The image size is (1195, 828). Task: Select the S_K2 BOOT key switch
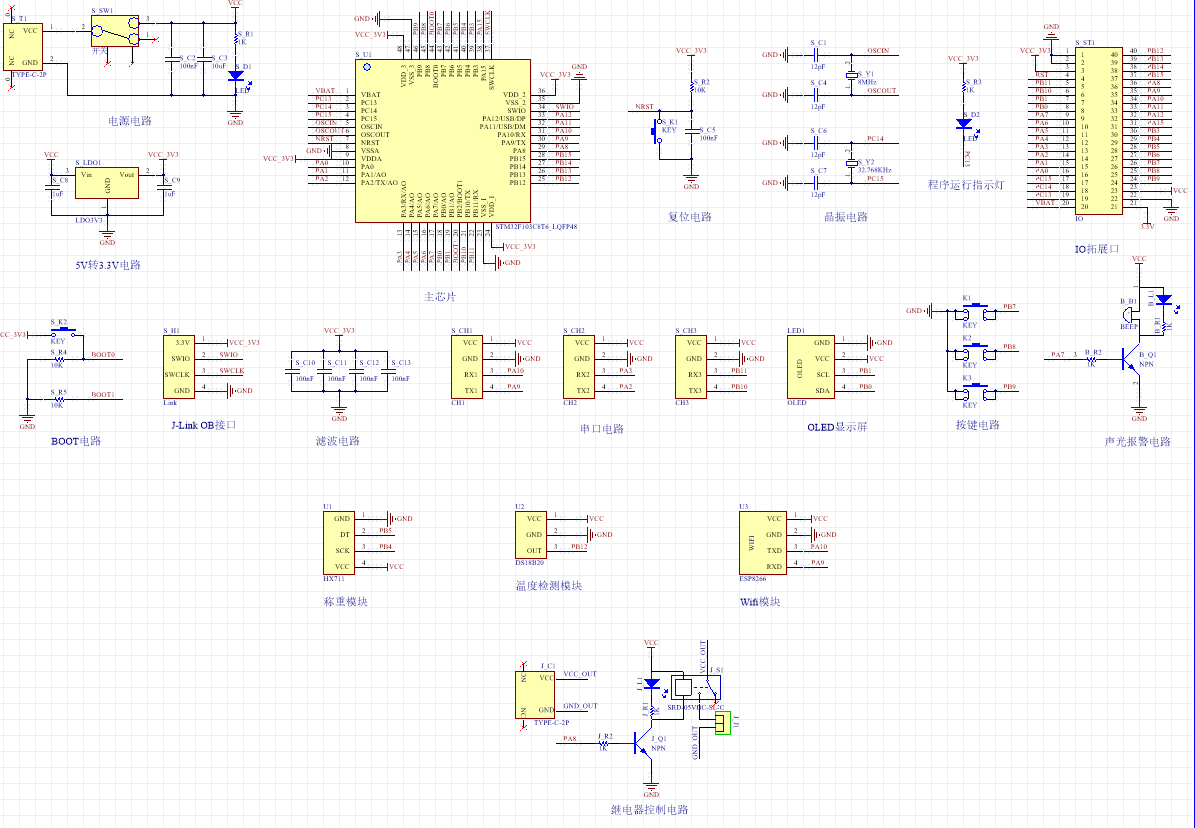point(64,333)
